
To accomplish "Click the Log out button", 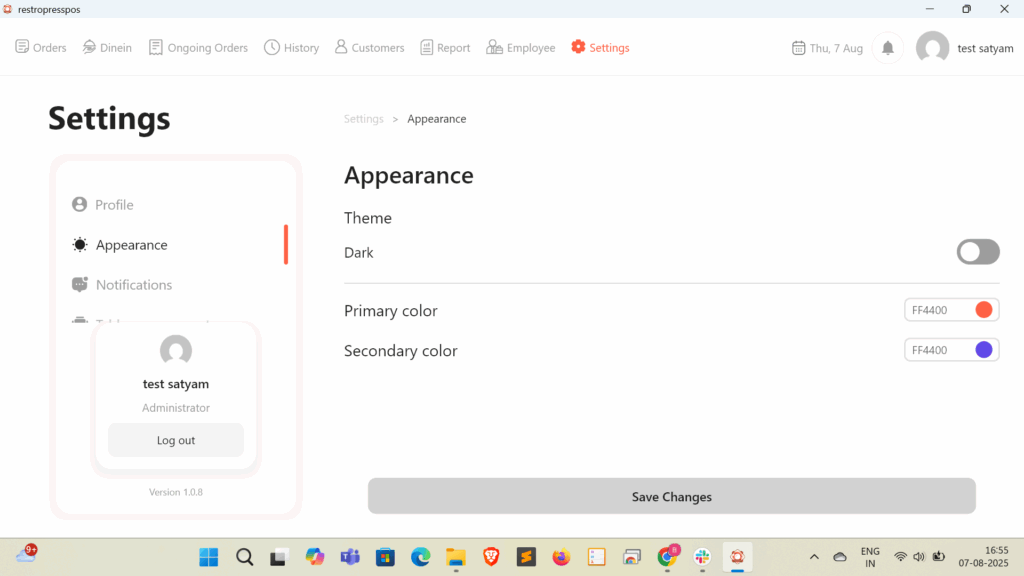I will click(176, 440).
